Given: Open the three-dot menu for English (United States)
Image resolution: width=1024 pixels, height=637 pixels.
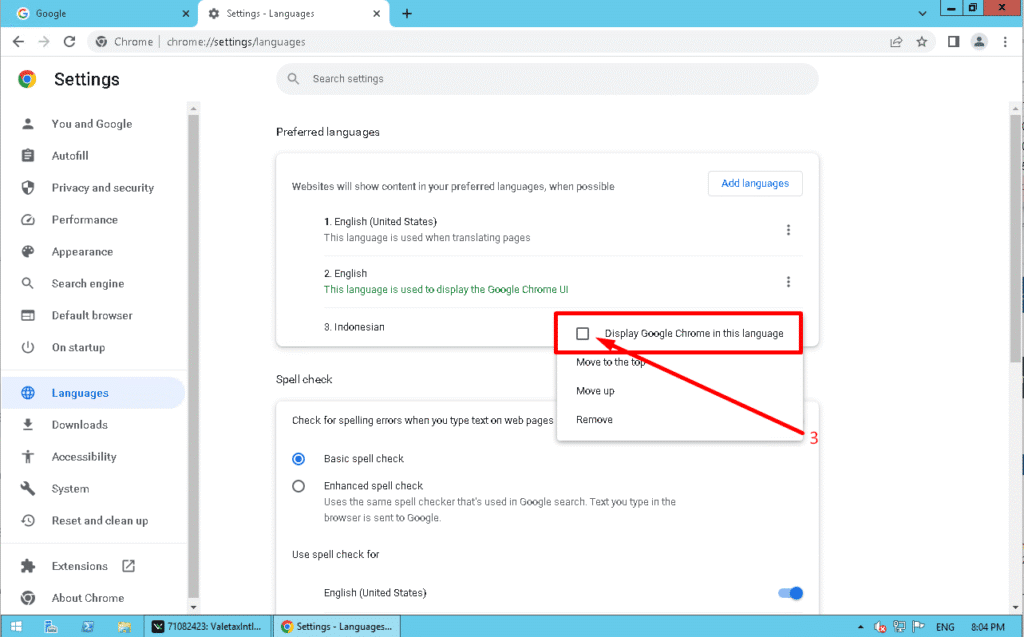Looking at the screenshot, I should point(788,230).
